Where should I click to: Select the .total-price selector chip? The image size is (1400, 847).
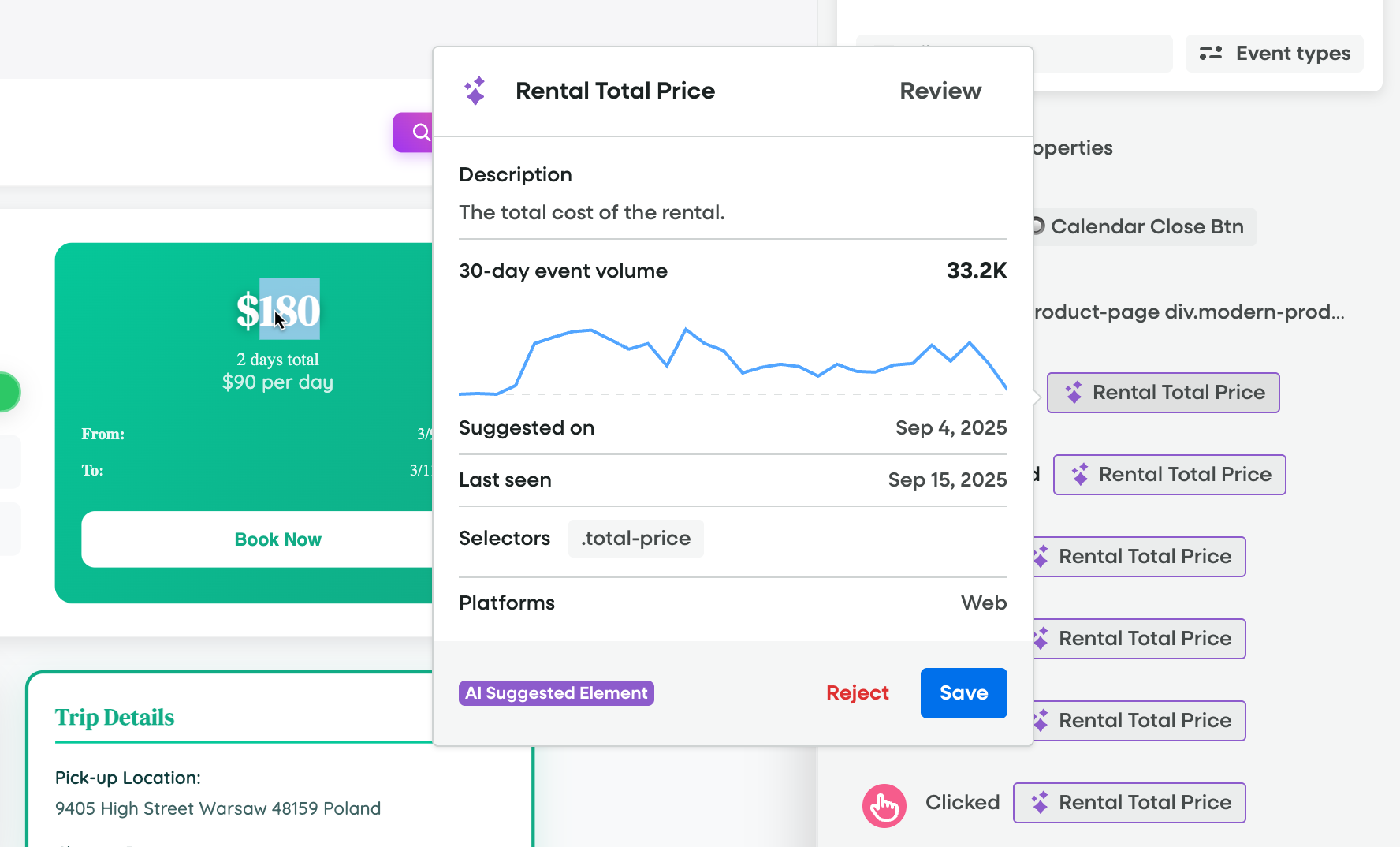click(635, 539)
